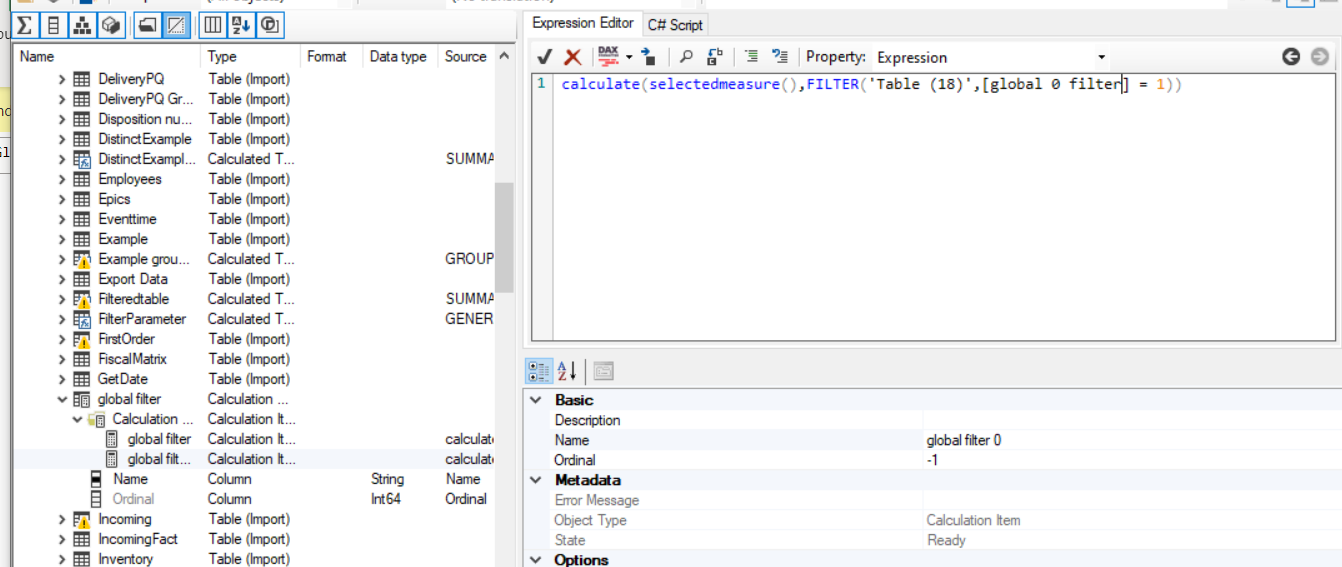This screenshot has height=567, width=1342.
Task: Click the Format column header
Action: (330, 57)
